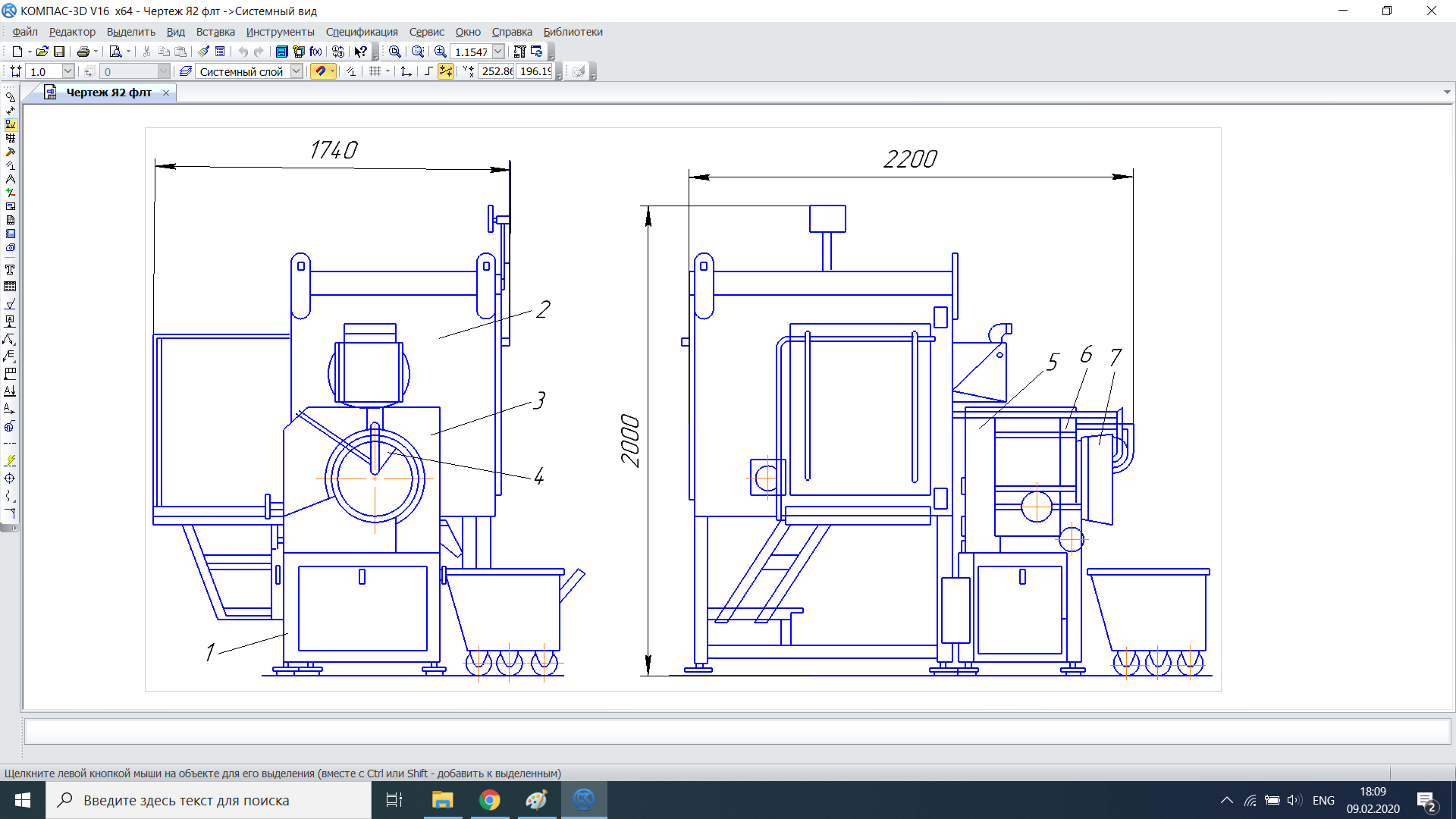Open the Системный слой layer dropdown
Viewport: 1456px width, 819px height.
[x=297, y=71]
